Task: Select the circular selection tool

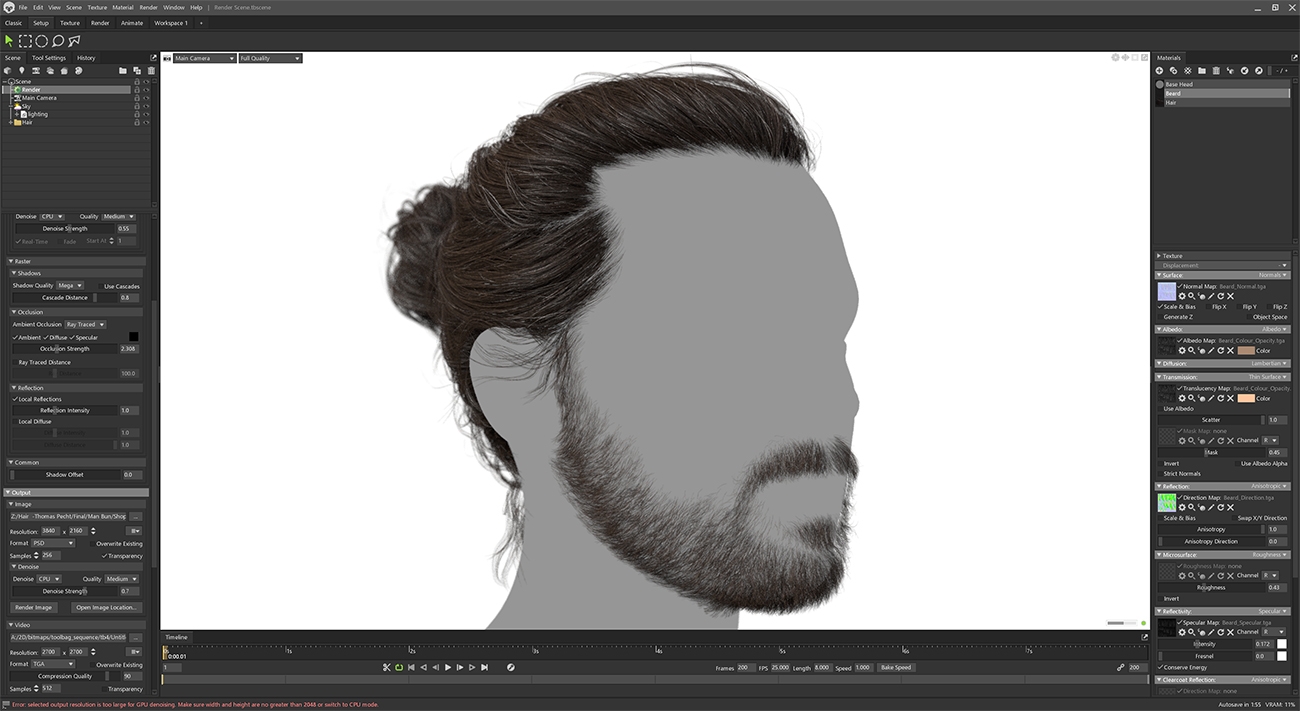Action: [x=41, y=41]
